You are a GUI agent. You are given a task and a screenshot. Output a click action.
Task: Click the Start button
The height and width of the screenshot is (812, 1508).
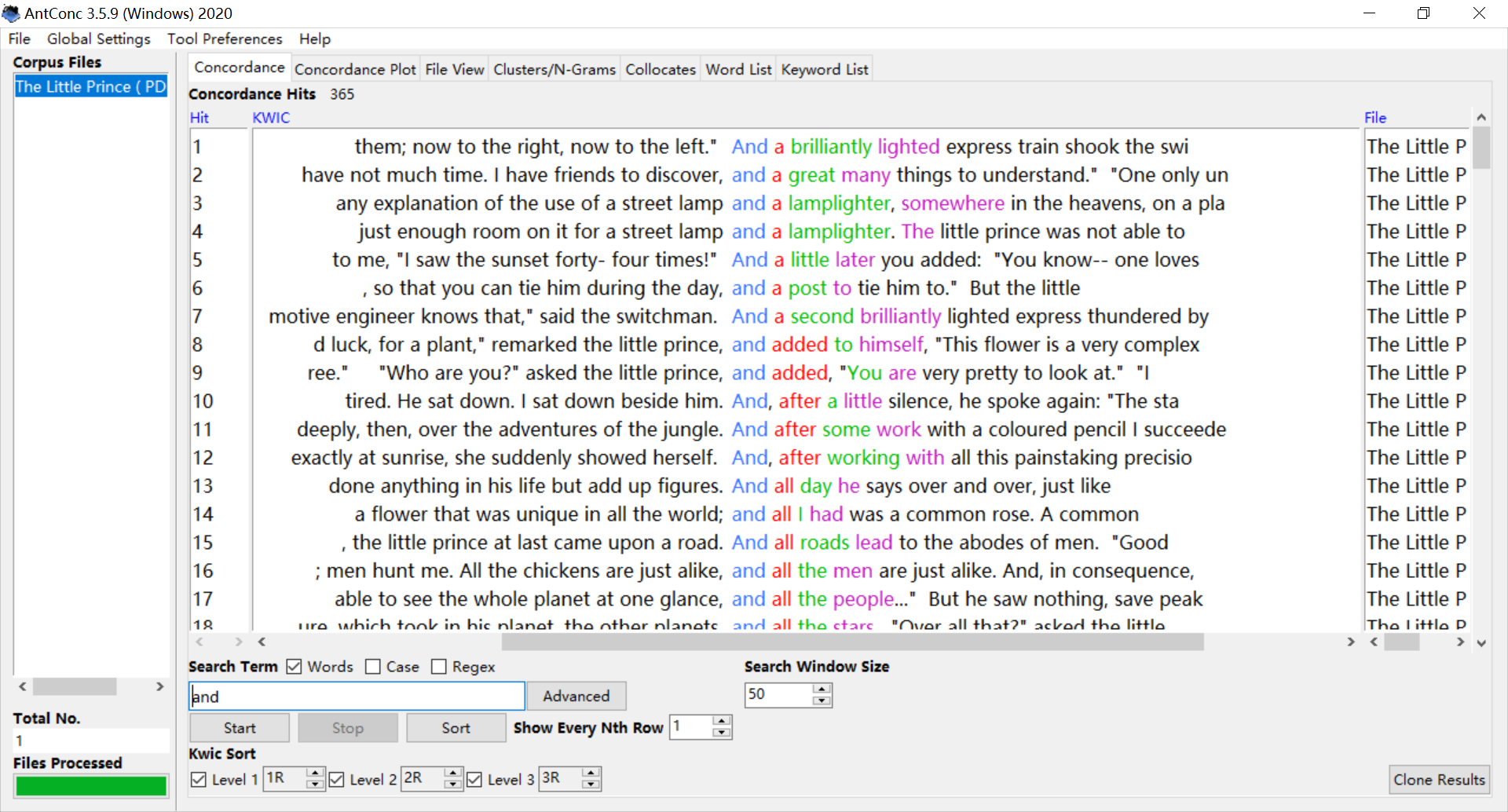(240, 728)
